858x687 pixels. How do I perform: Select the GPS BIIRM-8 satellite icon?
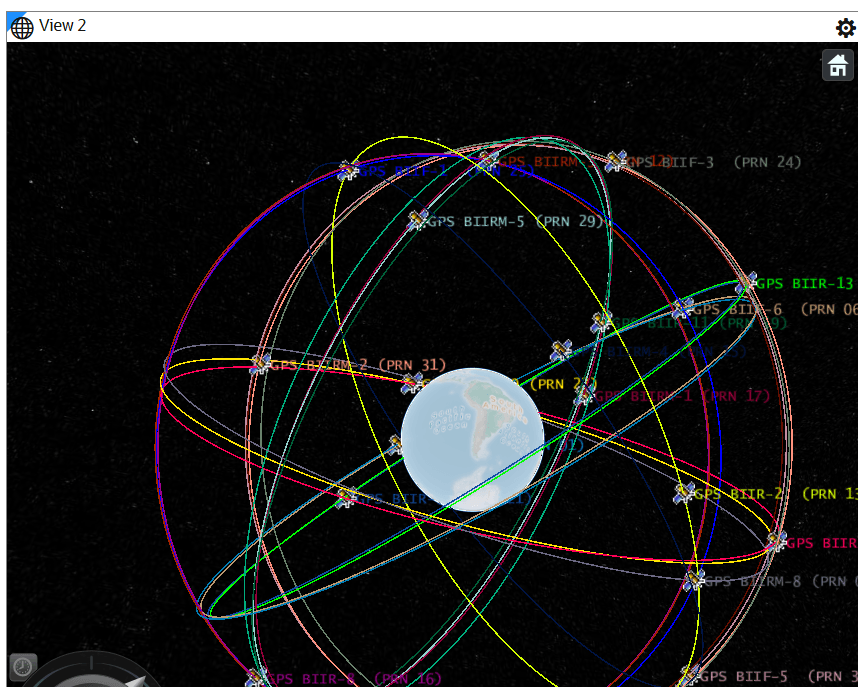pyautogui.click(x=694, y=580)
